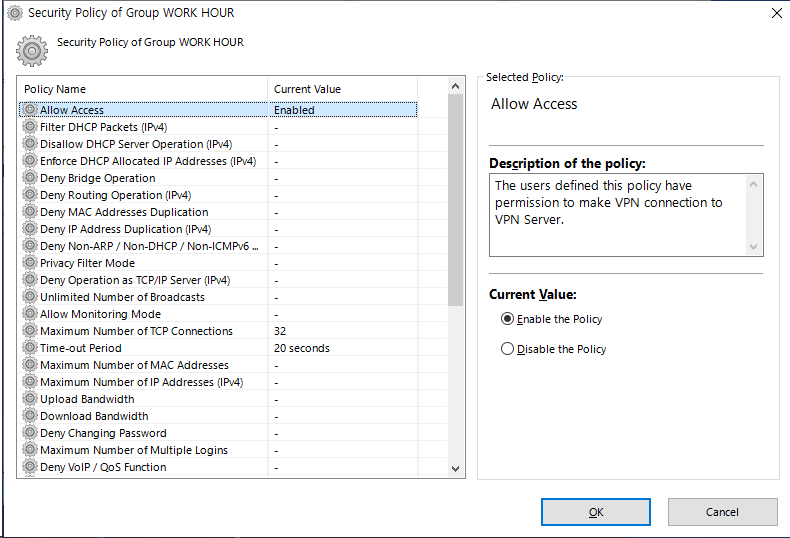Select Deny IP Address Duplication (IPv4) policy name
This screenshot has width=790, height=538.
point(125,229)
